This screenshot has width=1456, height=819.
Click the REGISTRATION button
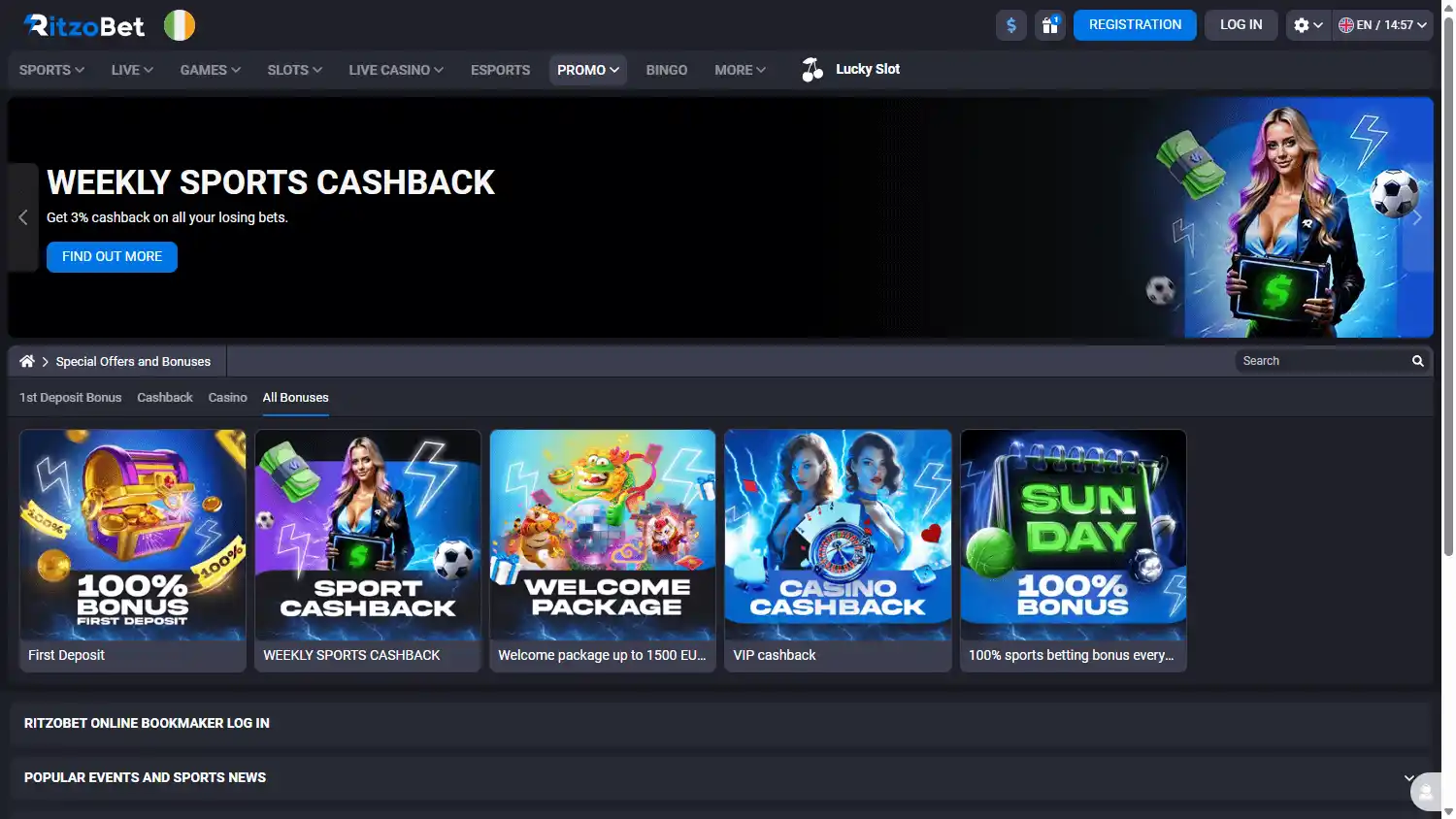[1135, 25]
